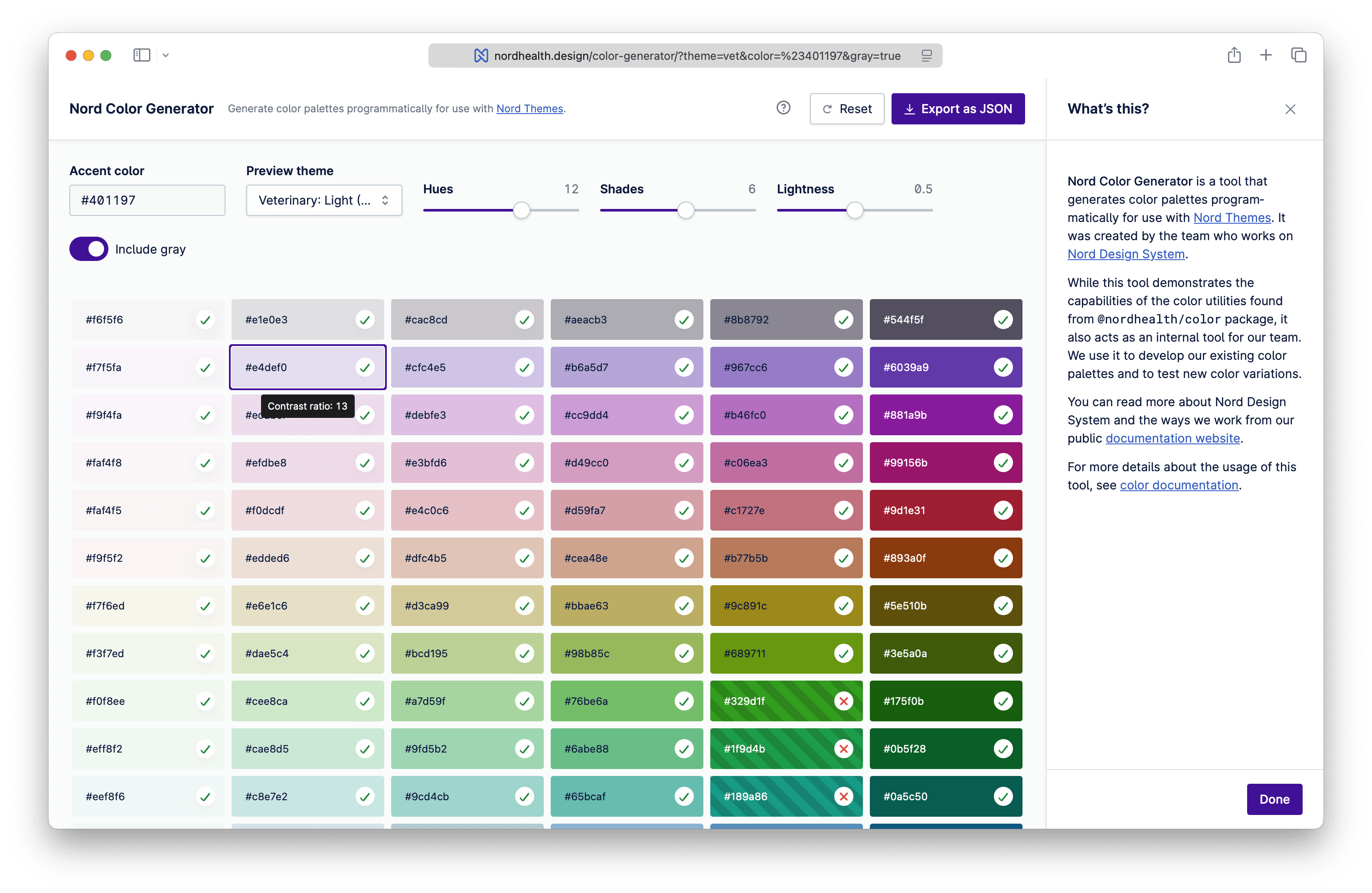Select the #cea48e color swatch
This screenshot has width=1372, height=893.
627,558
